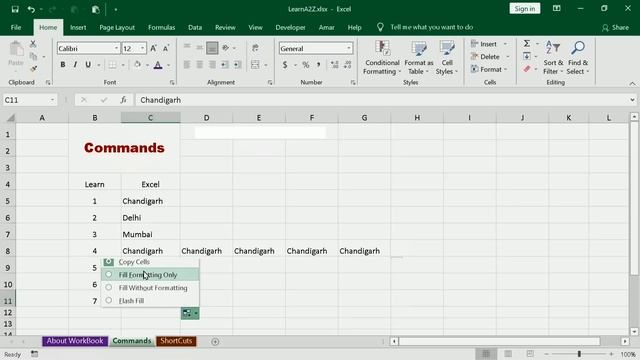The height and width of the screenshot is (360, 640).
Task: Click the Wrap Text icon
Action: pyautogui.click(x=255, y=48)
